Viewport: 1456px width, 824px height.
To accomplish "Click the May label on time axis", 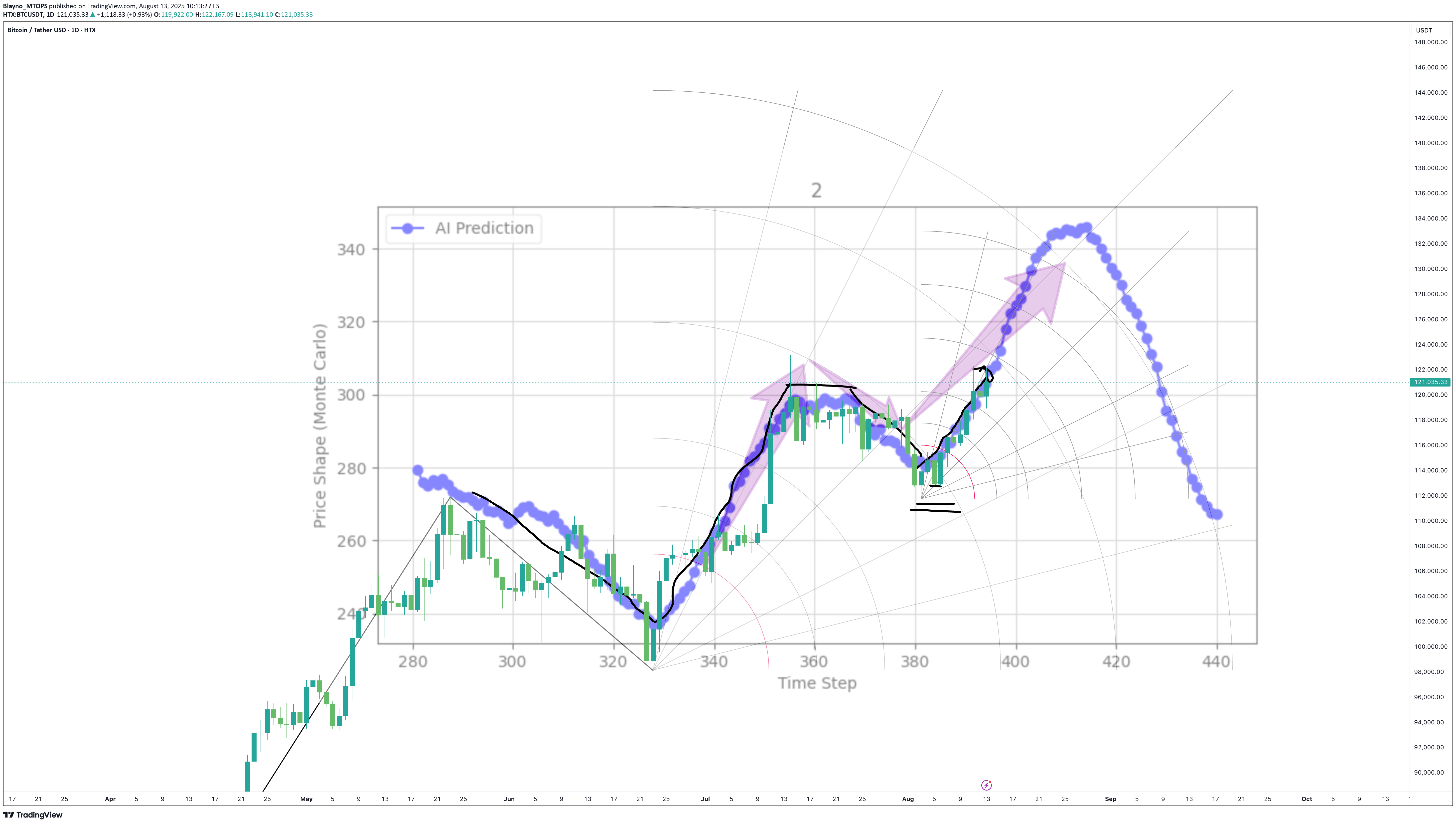I will click(x=306, y=799).
